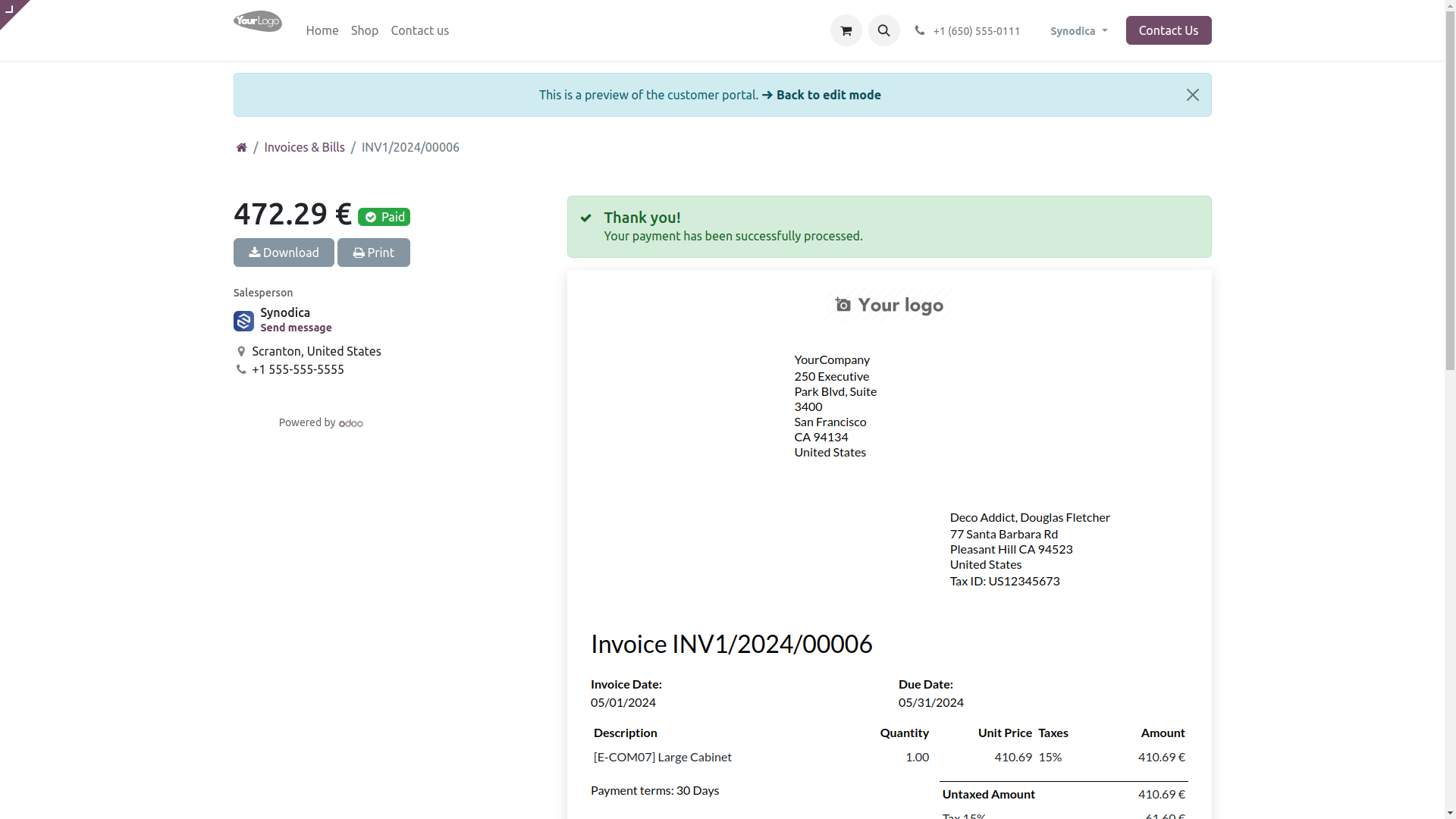Click Deco Addict, Douglas Fletcher customer name
Viewport: 1456px width, 819px height.
1029,517
